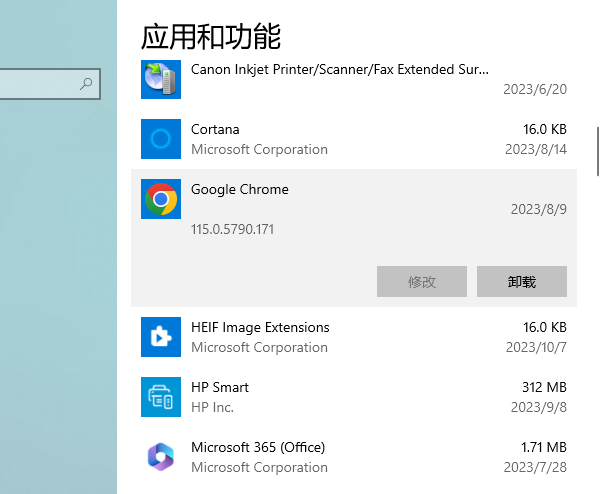Image resolution: width=600 pixels, height=494 pixels.
Task: Click the HP Inc. publisher text
Action: click(212, 407)
